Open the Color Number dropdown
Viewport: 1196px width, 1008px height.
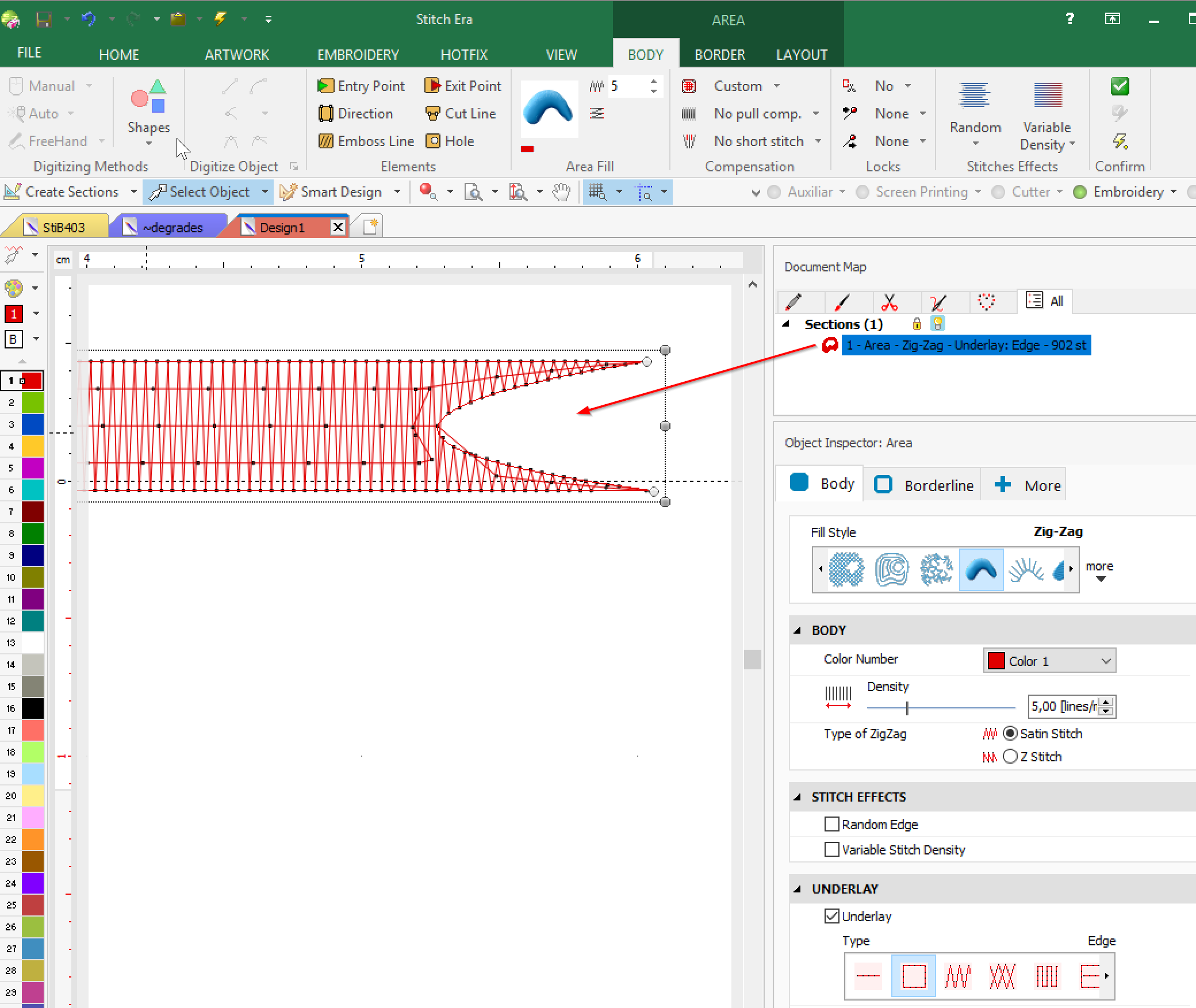(1049, 661)
